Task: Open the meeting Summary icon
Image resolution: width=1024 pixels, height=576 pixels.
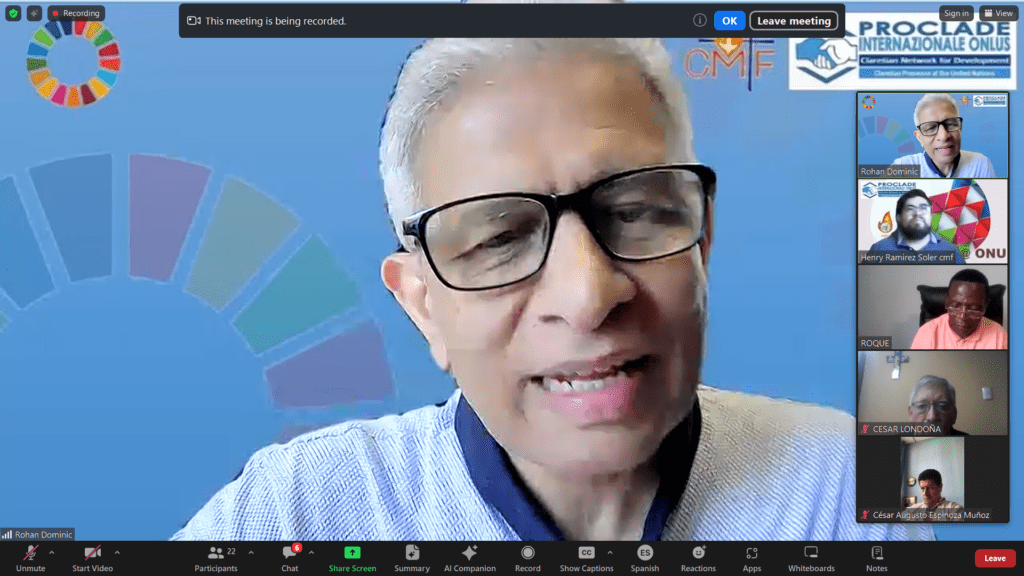Action: tap(412, 553)
